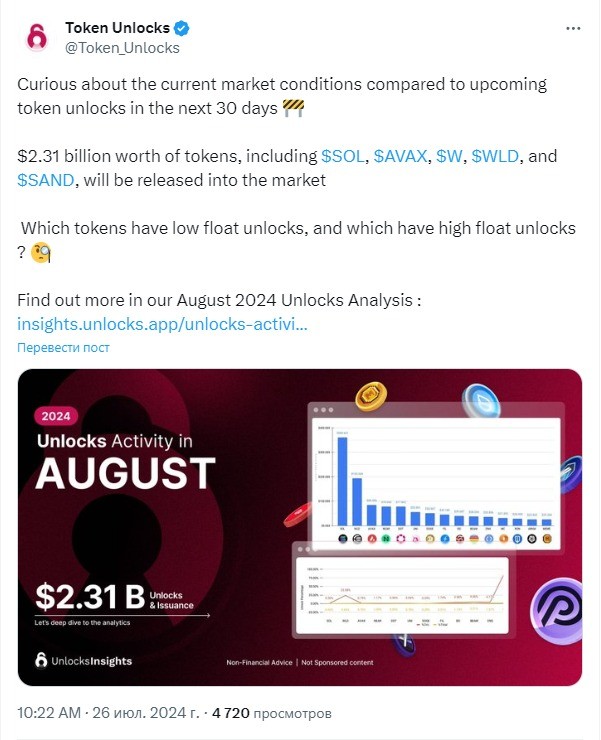Click the Token Unlocks display name
The height and width of the screenshot is (740, 601).
tap(118, 28)
